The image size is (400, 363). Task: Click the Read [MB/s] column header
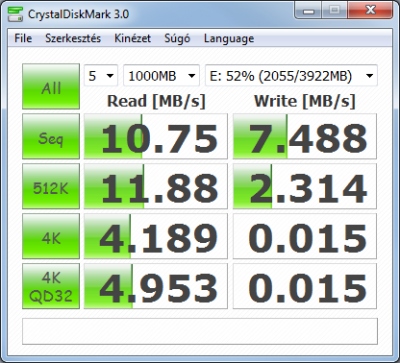point(156,101)
